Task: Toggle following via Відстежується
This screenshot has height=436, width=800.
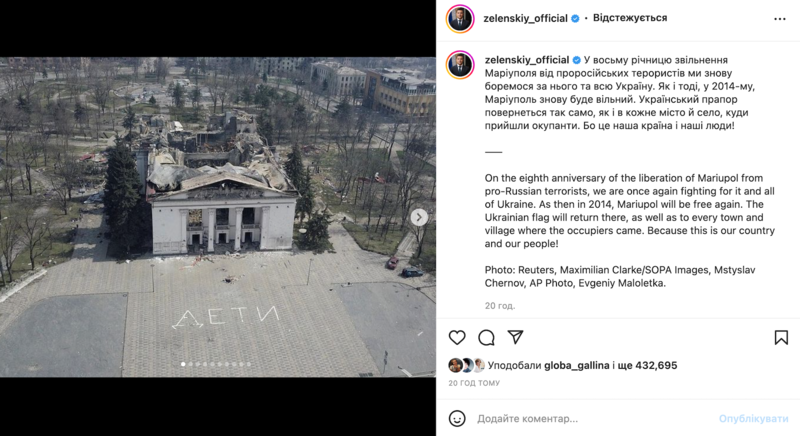Action: click(630, 18)
